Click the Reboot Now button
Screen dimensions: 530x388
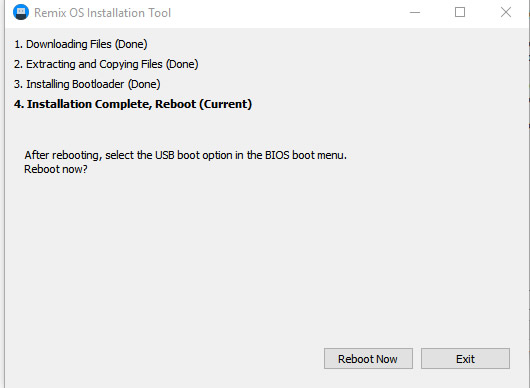[x=368, y=359]
